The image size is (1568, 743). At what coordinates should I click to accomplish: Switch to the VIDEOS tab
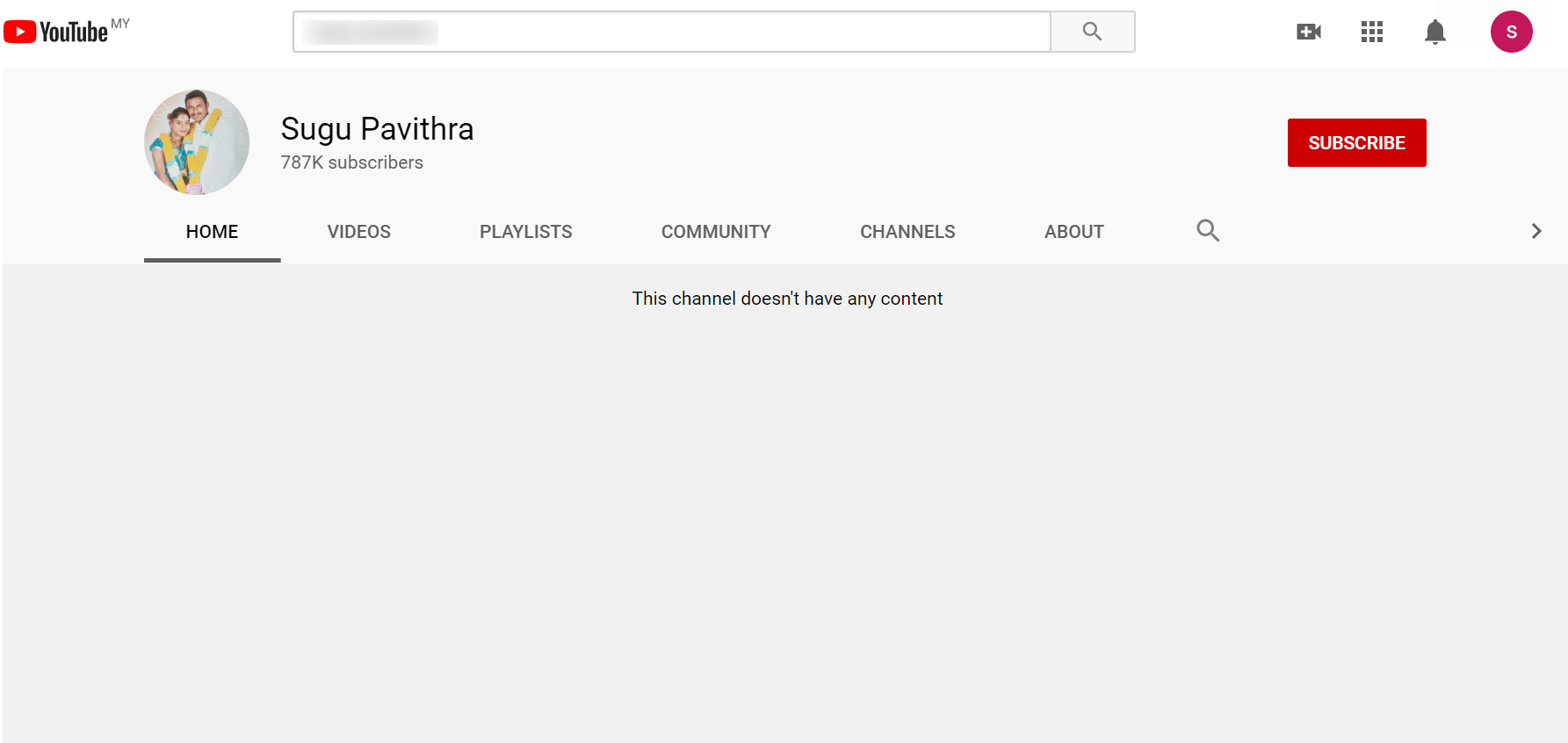pyautogui.click(x=359, y=232)
